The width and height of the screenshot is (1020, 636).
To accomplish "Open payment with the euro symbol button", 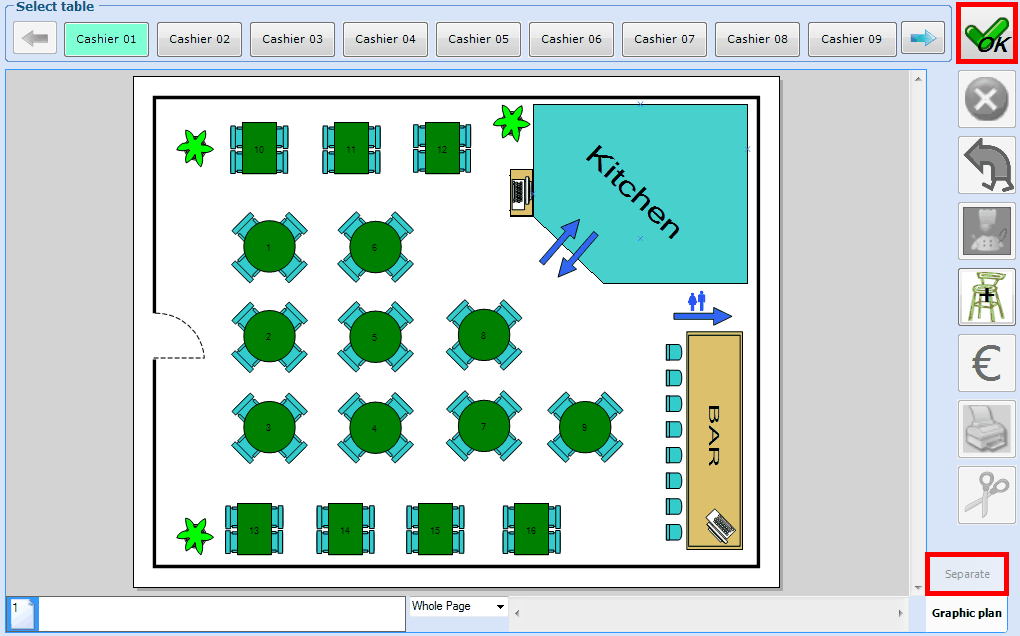I will pyautogui.click(x=986, y=363).
